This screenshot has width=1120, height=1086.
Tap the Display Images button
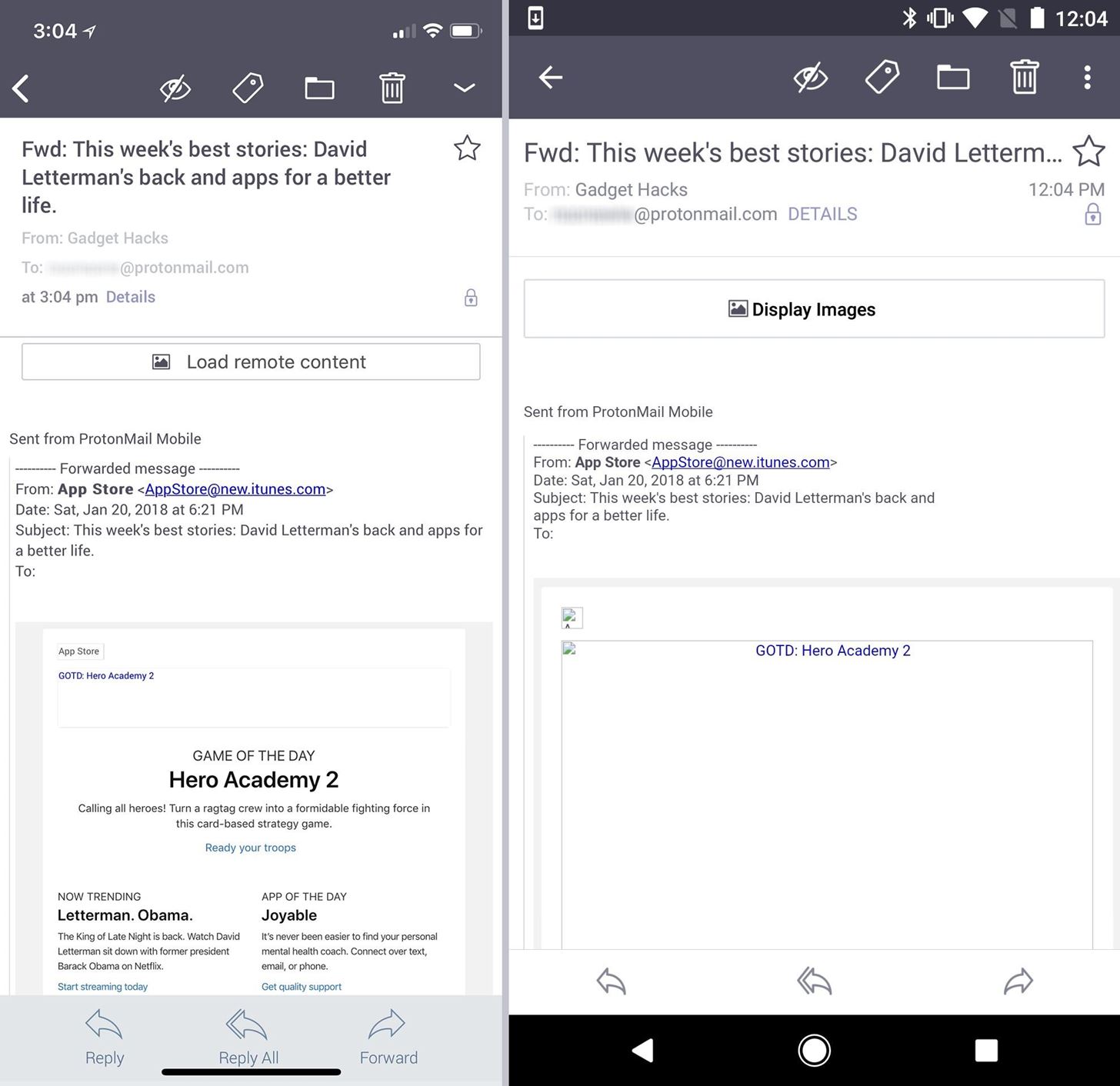[814, 308]
